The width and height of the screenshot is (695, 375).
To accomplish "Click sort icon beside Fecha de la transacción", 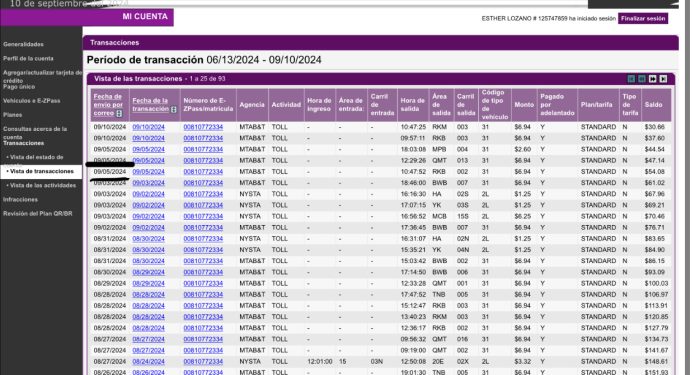I will point(174,109).
